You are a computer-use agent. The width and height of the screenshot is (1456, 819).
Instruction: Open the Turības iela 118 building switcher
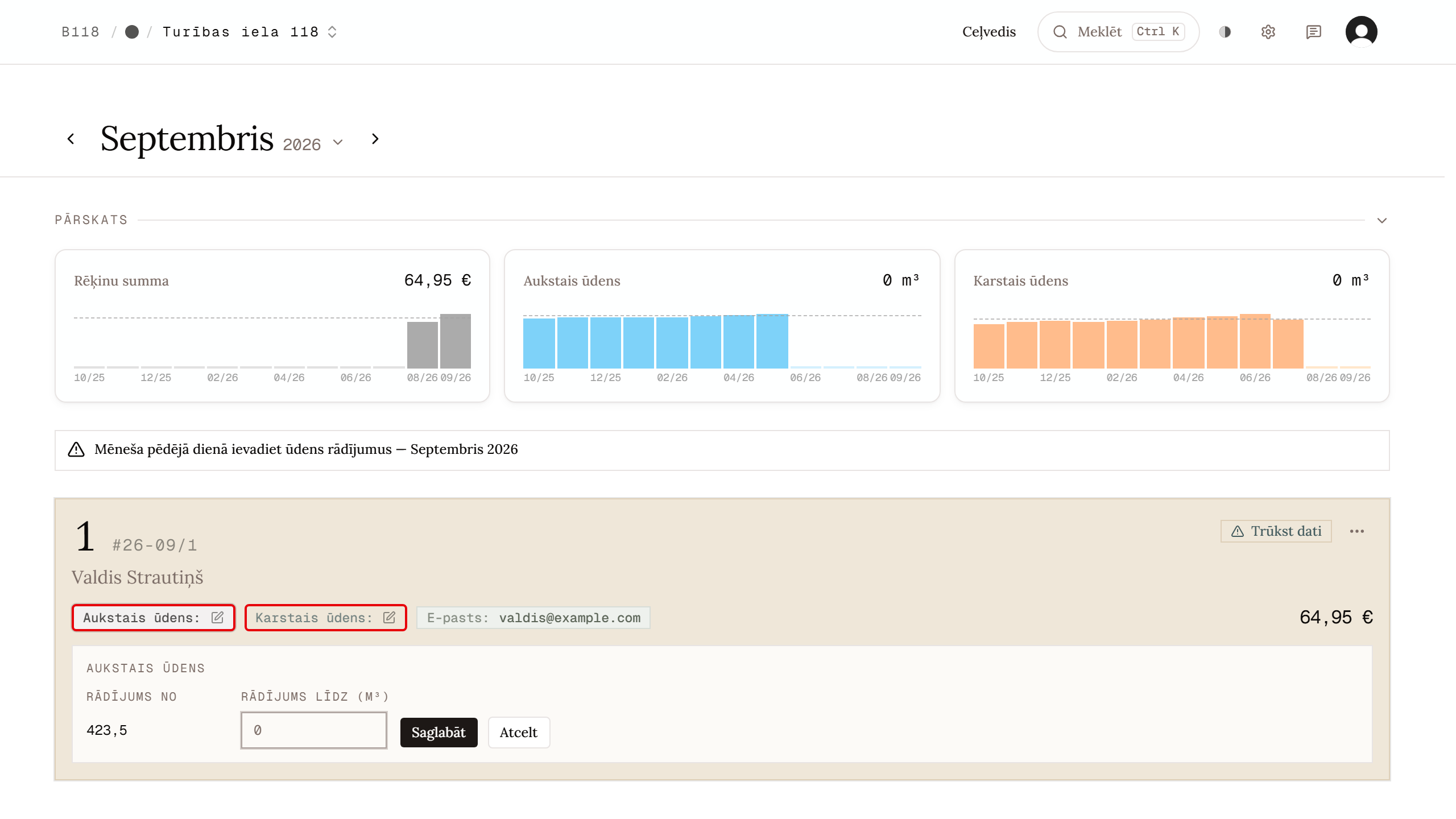(250, 32)
